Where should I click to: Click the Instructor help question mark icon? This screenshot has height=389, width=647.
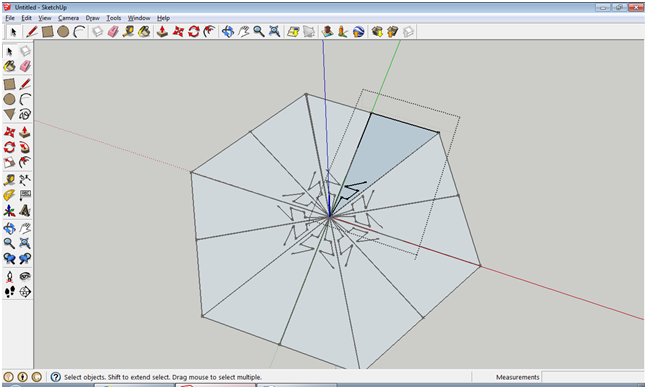coord(56,377)
